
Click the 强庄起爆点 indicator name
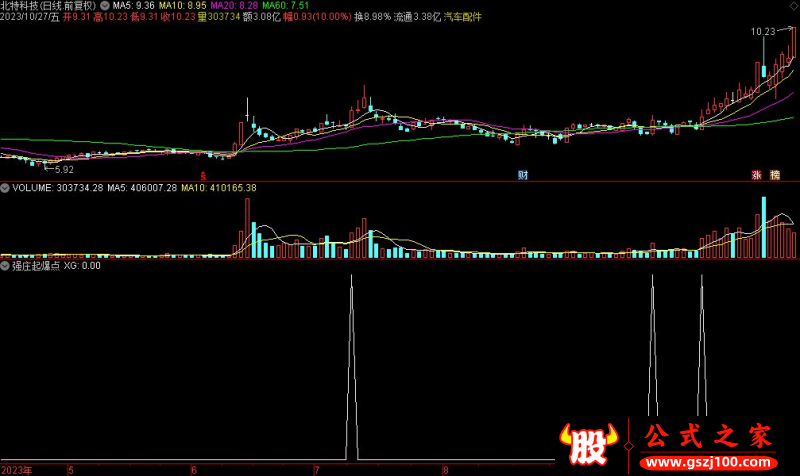[x=36, y=266]
